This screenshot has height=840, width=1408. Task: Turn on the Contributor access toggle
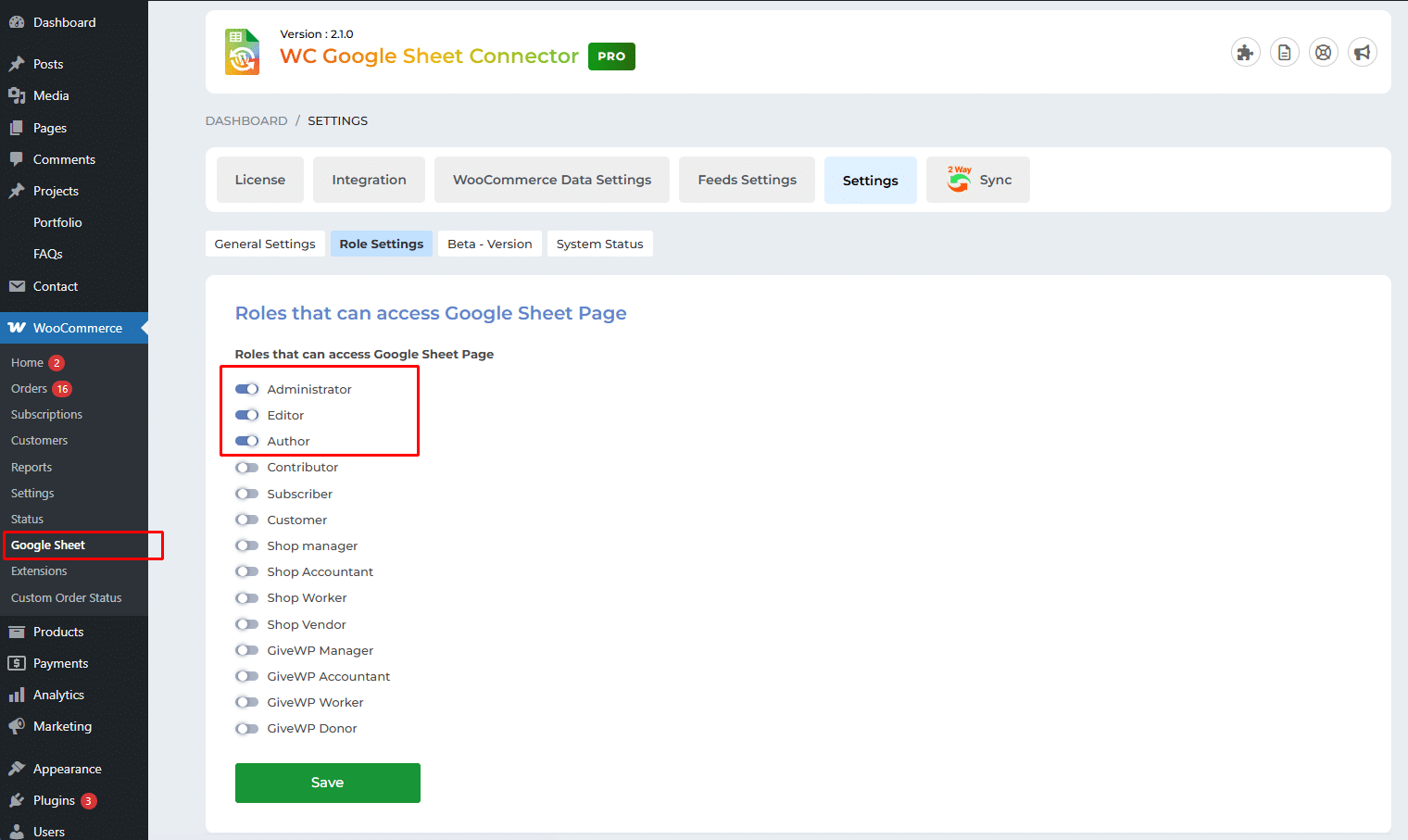click(x=246, y=468)
